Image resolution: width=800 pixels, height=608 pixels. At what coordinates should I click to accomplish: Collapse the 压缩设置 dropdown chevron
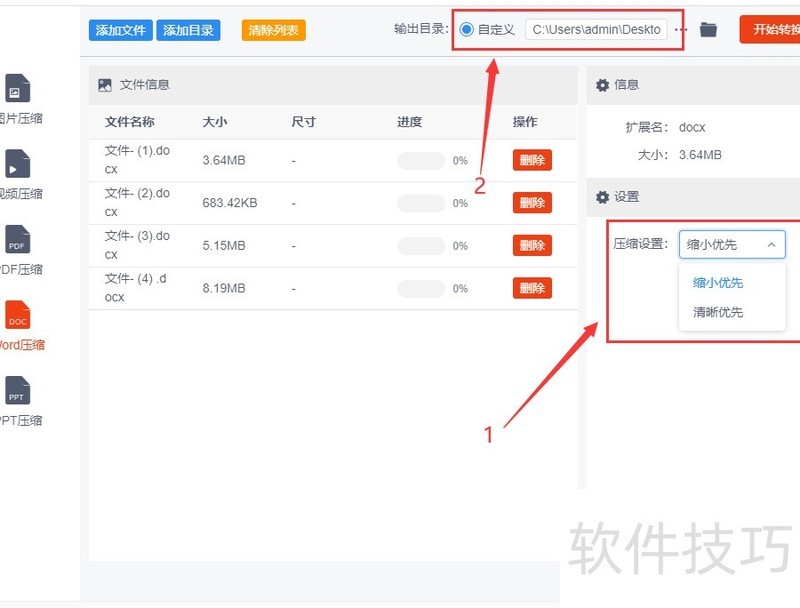(771, 244)
